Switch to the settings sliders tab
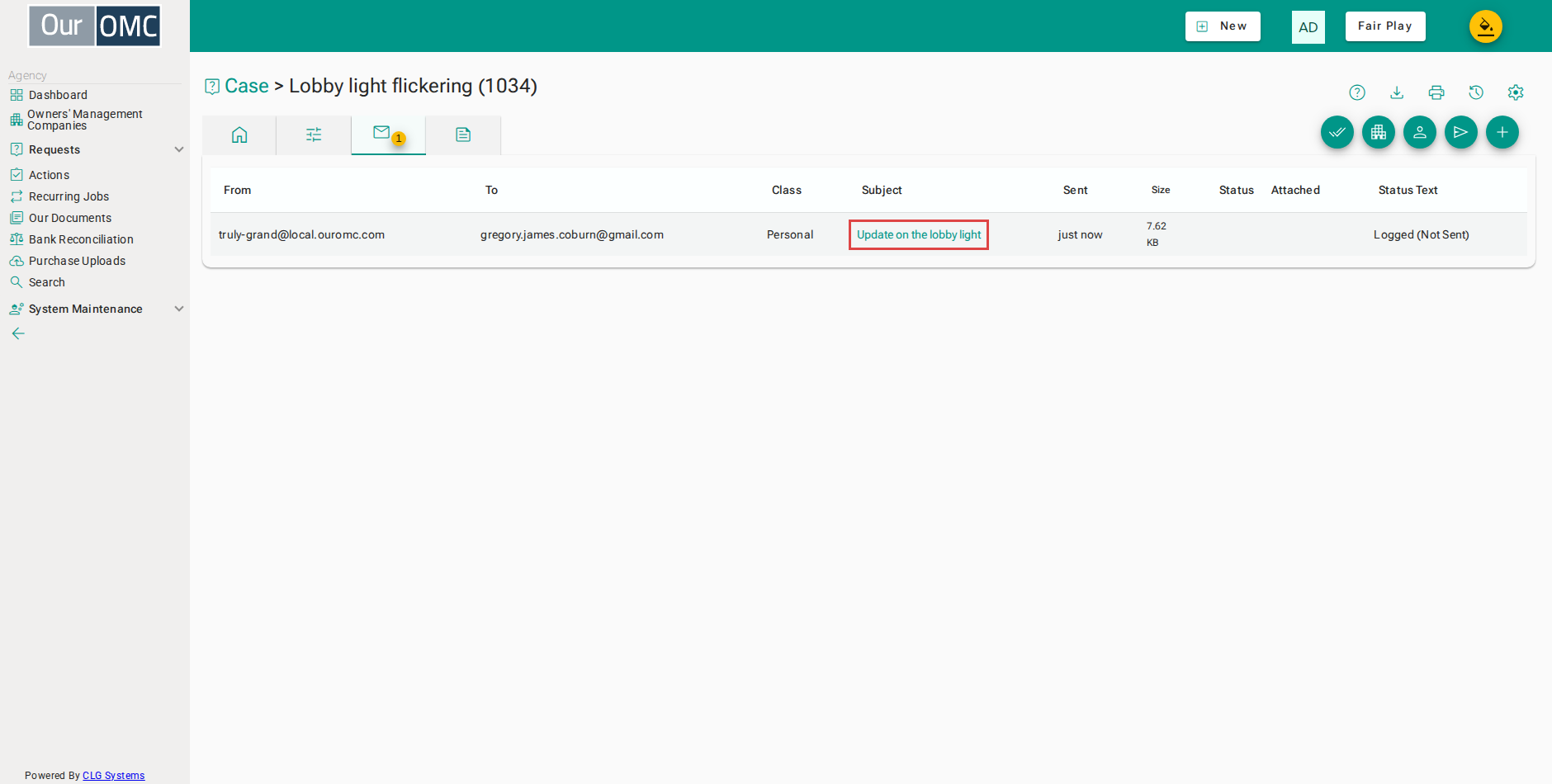The image size is (1552, 784). (x=314, y=135)
